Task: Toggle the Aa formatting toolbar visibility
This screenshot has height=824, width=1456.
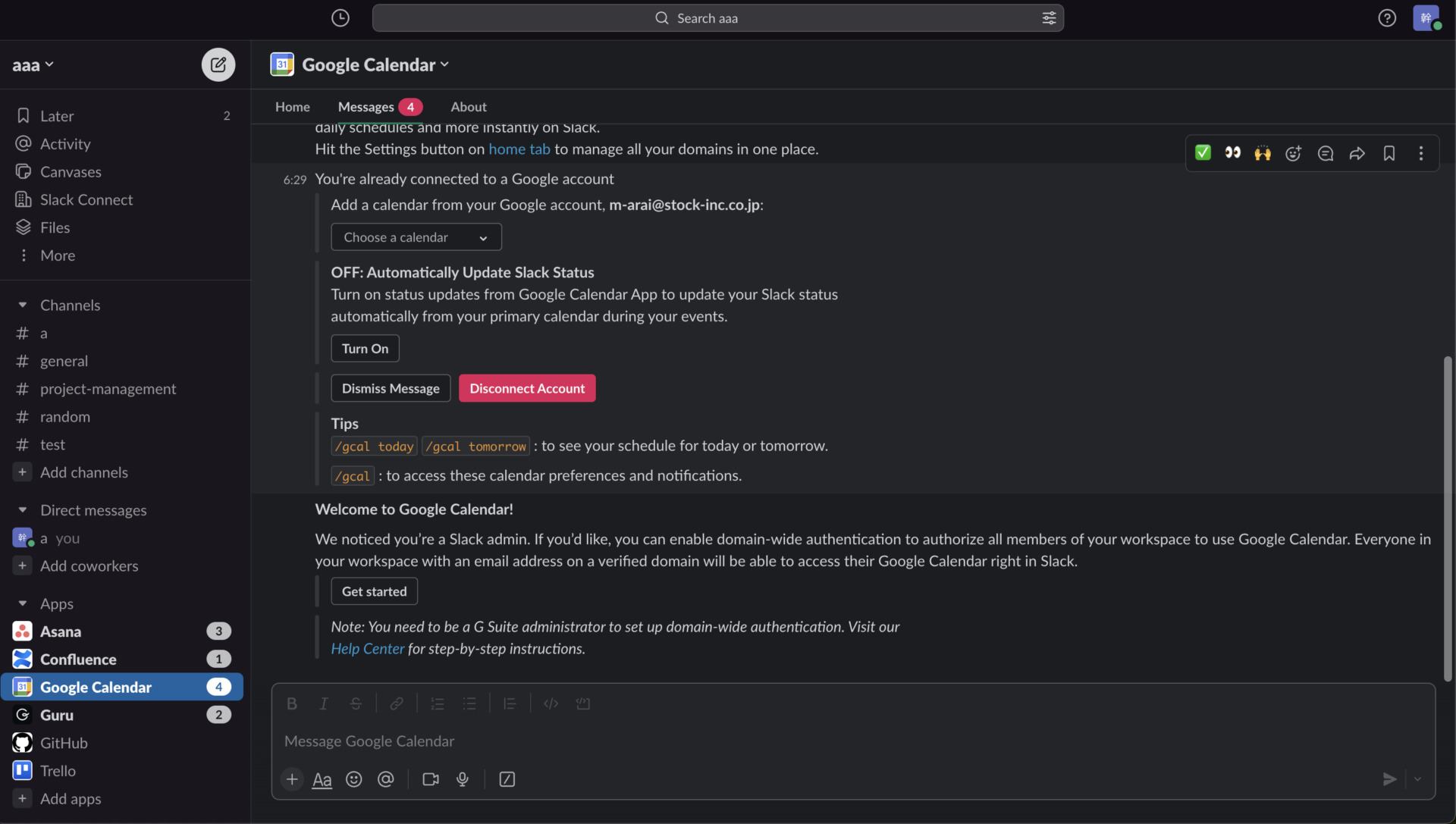Action: [x=322, y=779]
